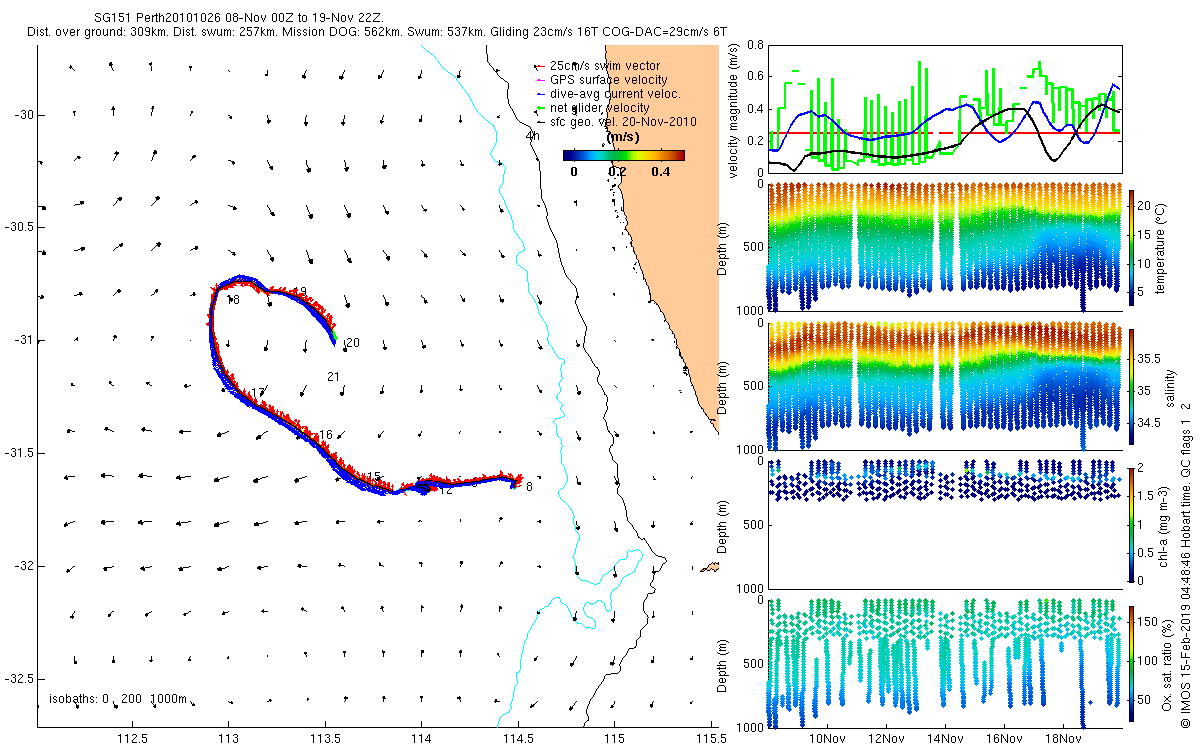Image resolution: width=1200 pixels, height=750 pixels.
Task: Click longitude tick '115.5' on the map axis
Action: [709, 739]
